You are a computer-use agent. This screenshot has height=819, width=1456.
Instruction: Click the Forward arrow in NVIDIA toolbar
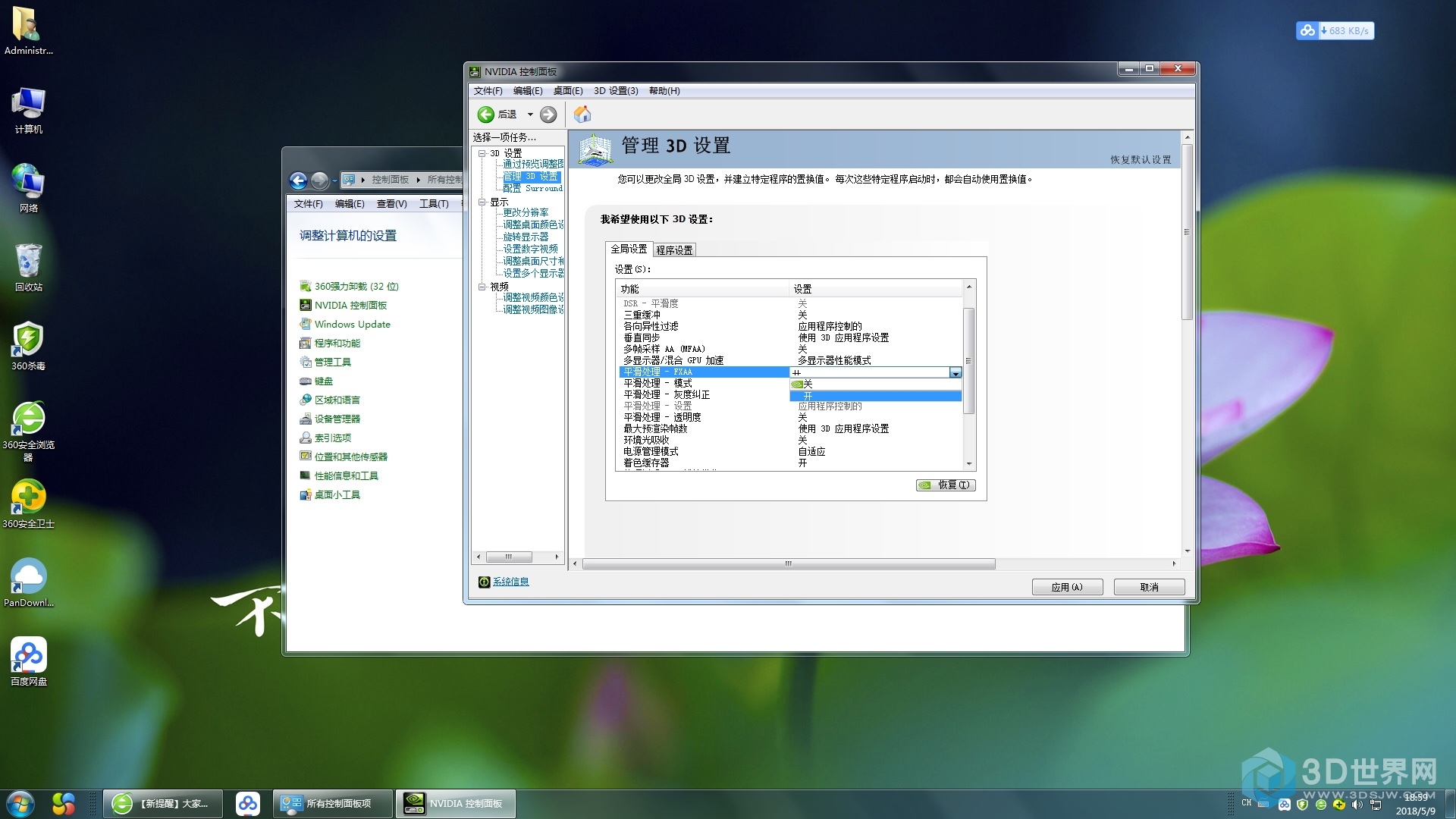tap(548, 115)
